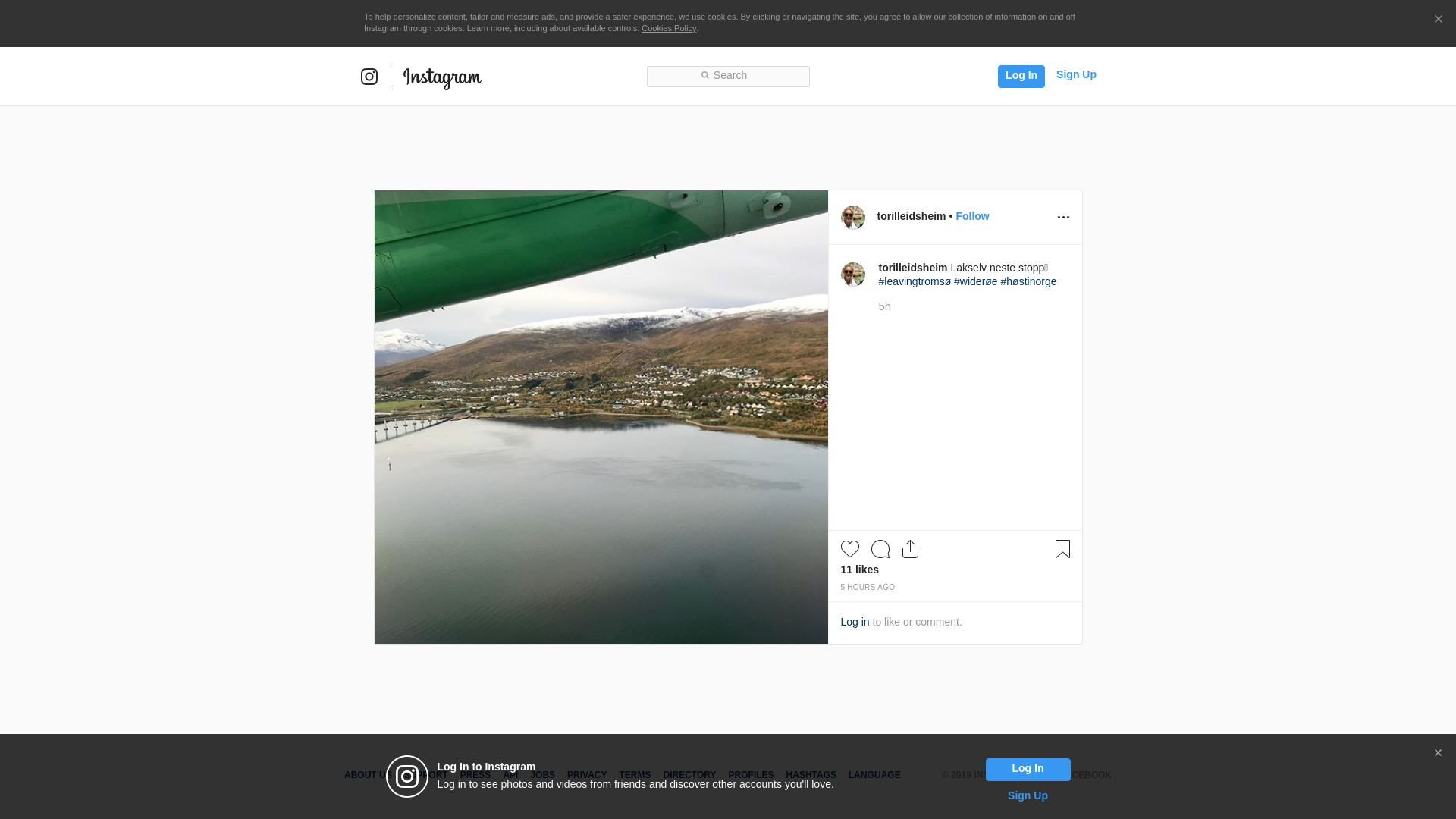Open the LANGUAGE footer selector
Viewport: 1456px width, 819px height.
click(x=874, y=775)
